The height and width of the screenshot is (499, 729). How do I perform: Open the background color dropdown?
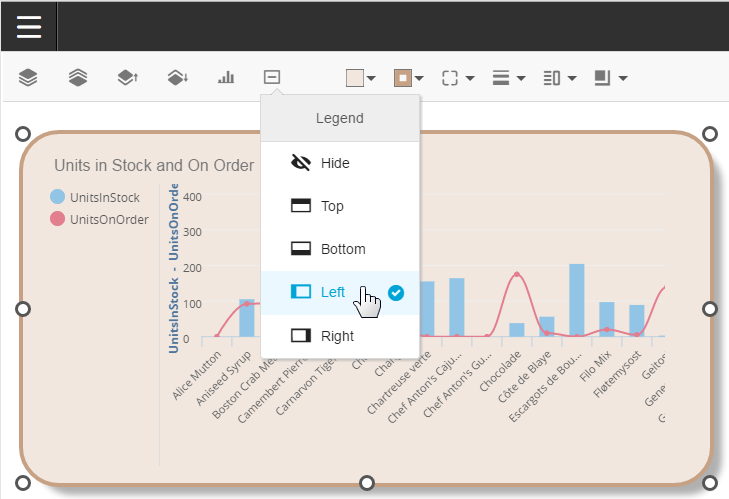click(360, 78)
